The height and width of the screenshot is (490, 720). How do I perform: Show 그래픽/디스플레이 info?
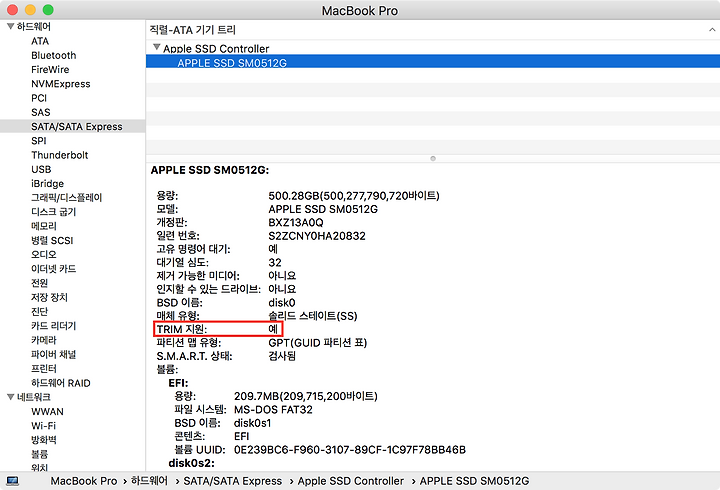point(67,198)
